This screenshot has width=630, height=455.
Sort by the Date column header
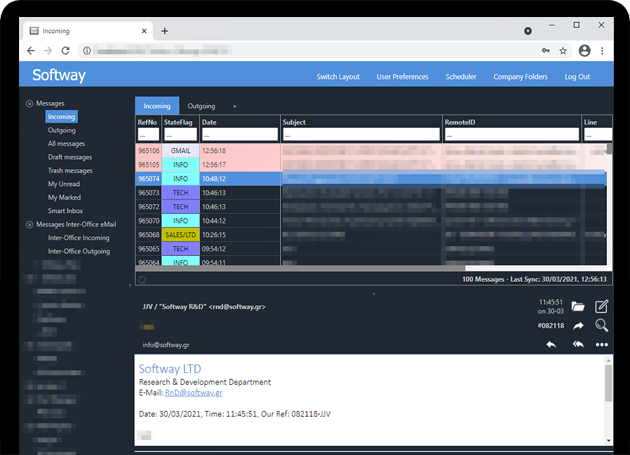209,122
